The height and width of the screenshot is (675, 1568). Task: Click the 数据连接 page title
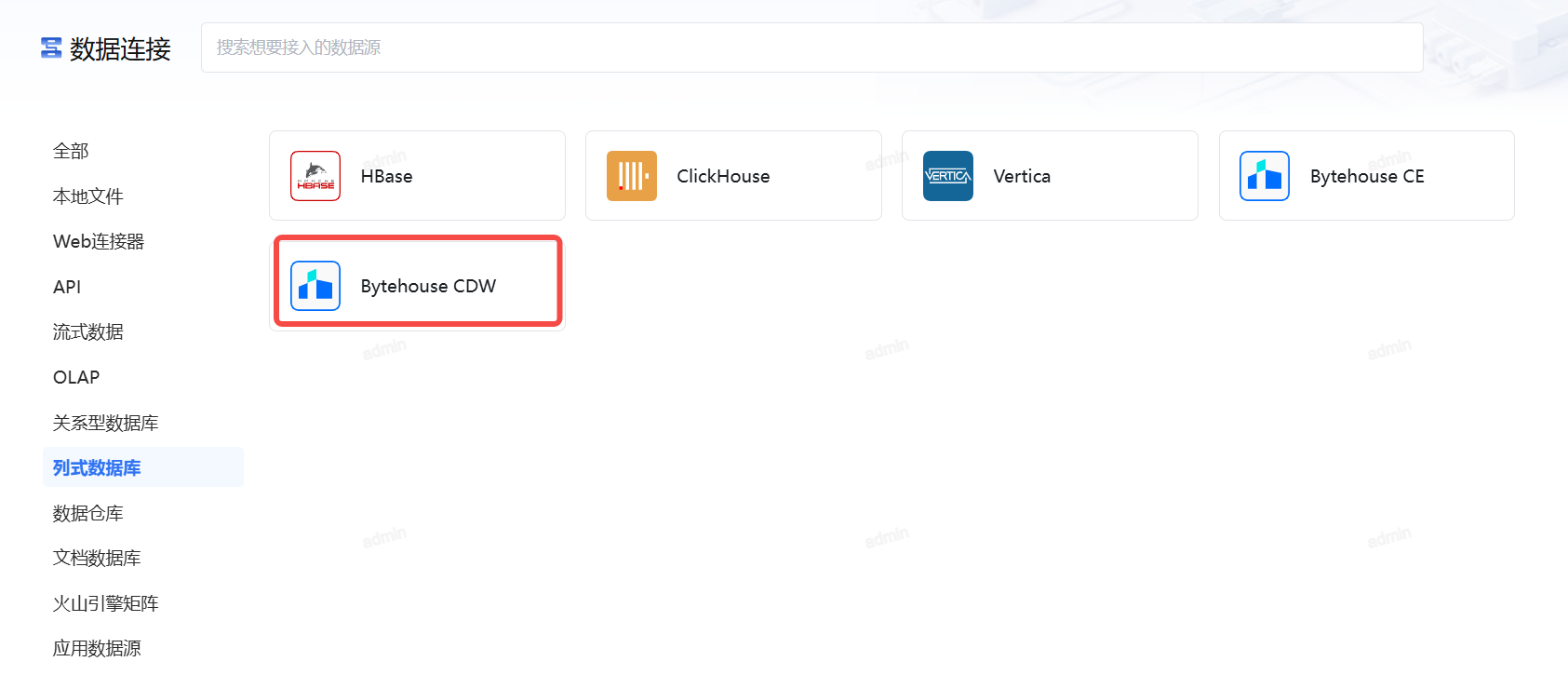120,48
